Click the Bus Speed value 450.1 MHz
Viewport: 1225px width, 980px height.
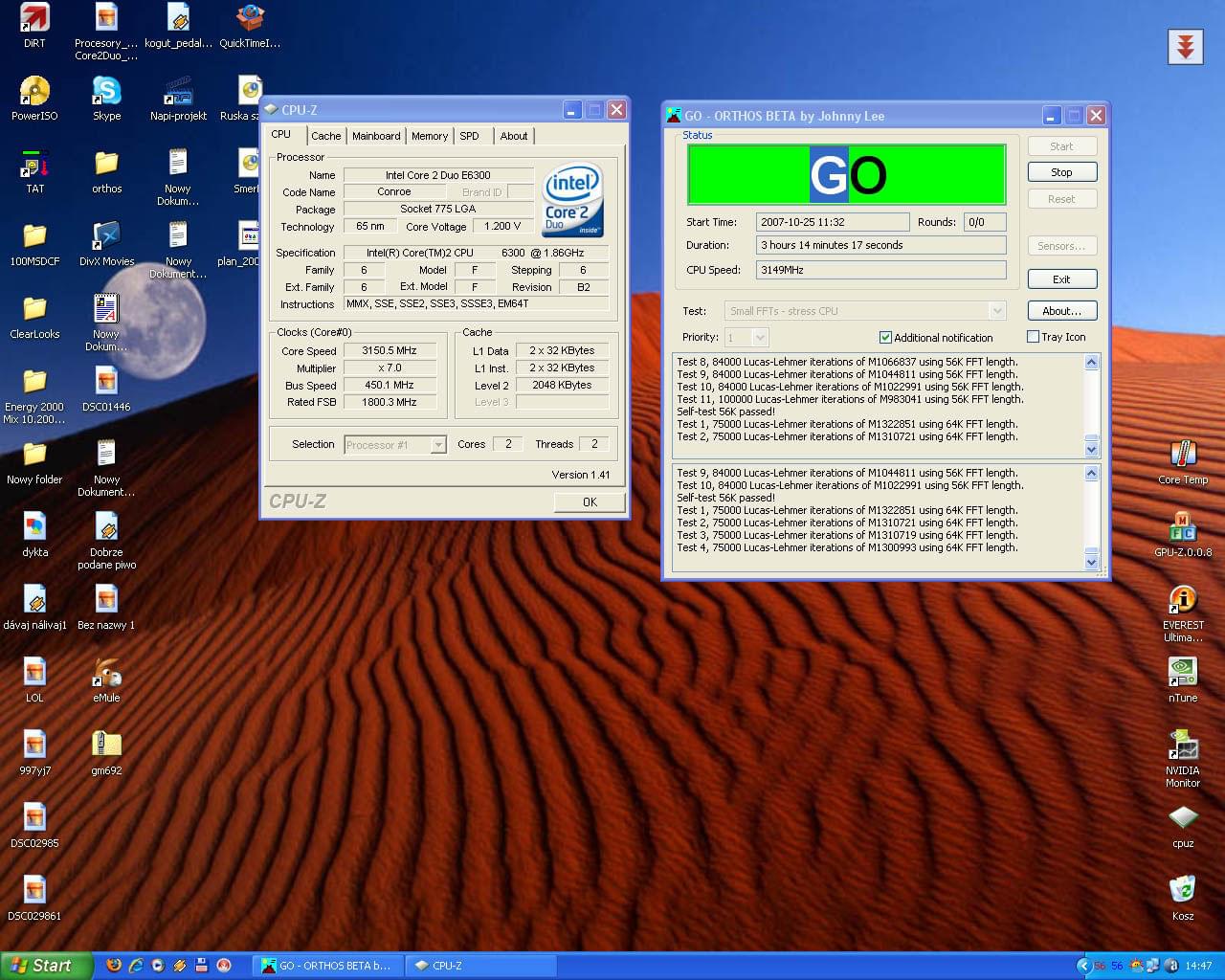(x=390, y=385)
